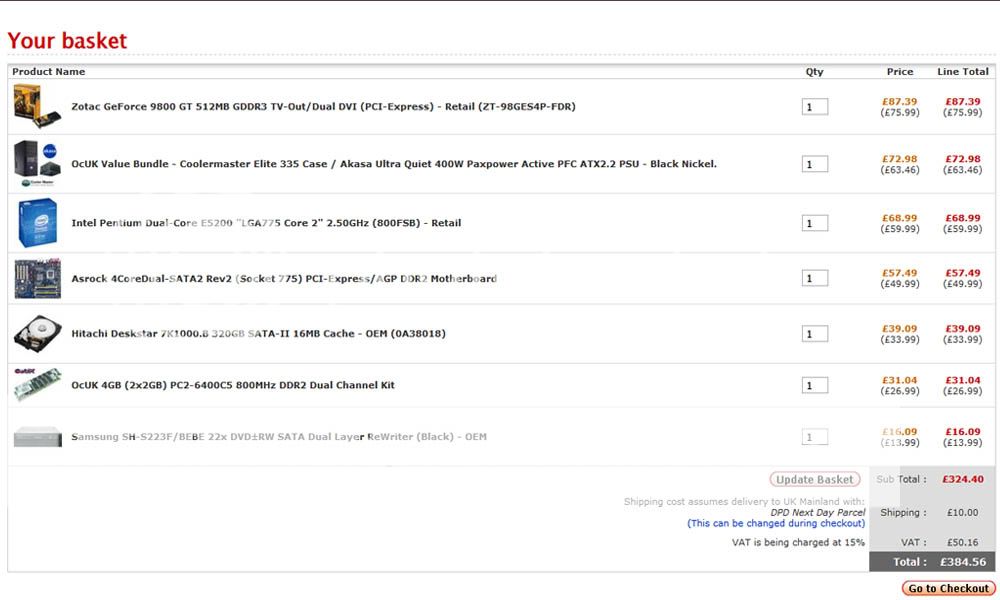This screenshot has height=600, width=1000.
Task: Click the Samsung DVD rewriter product image
Action: [x=38, y=437]
